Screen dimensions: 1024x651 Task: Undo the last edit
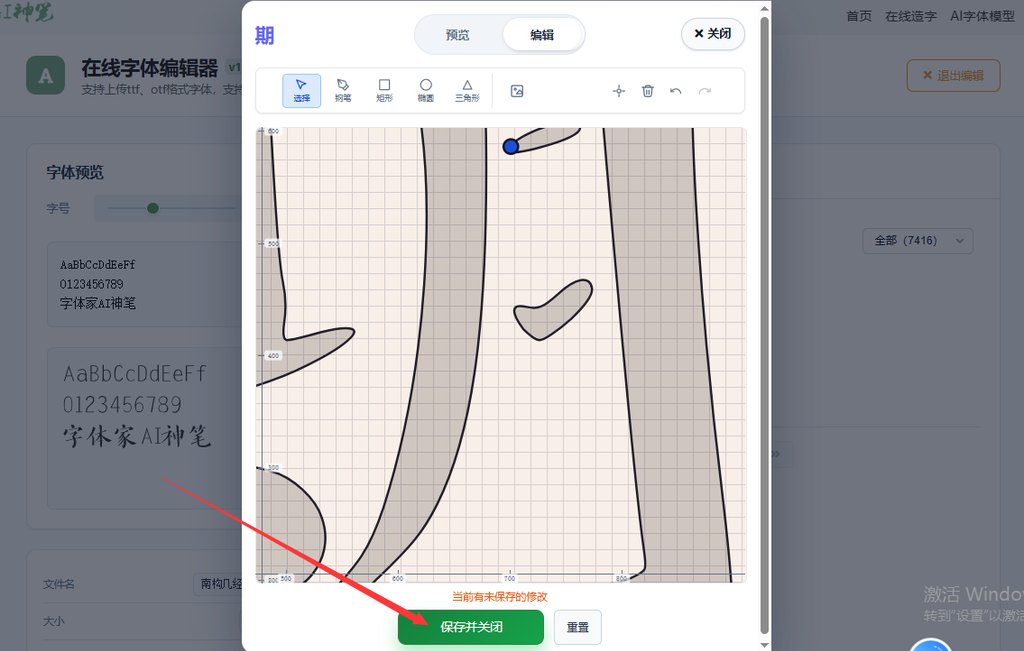(x=676, y=91)
